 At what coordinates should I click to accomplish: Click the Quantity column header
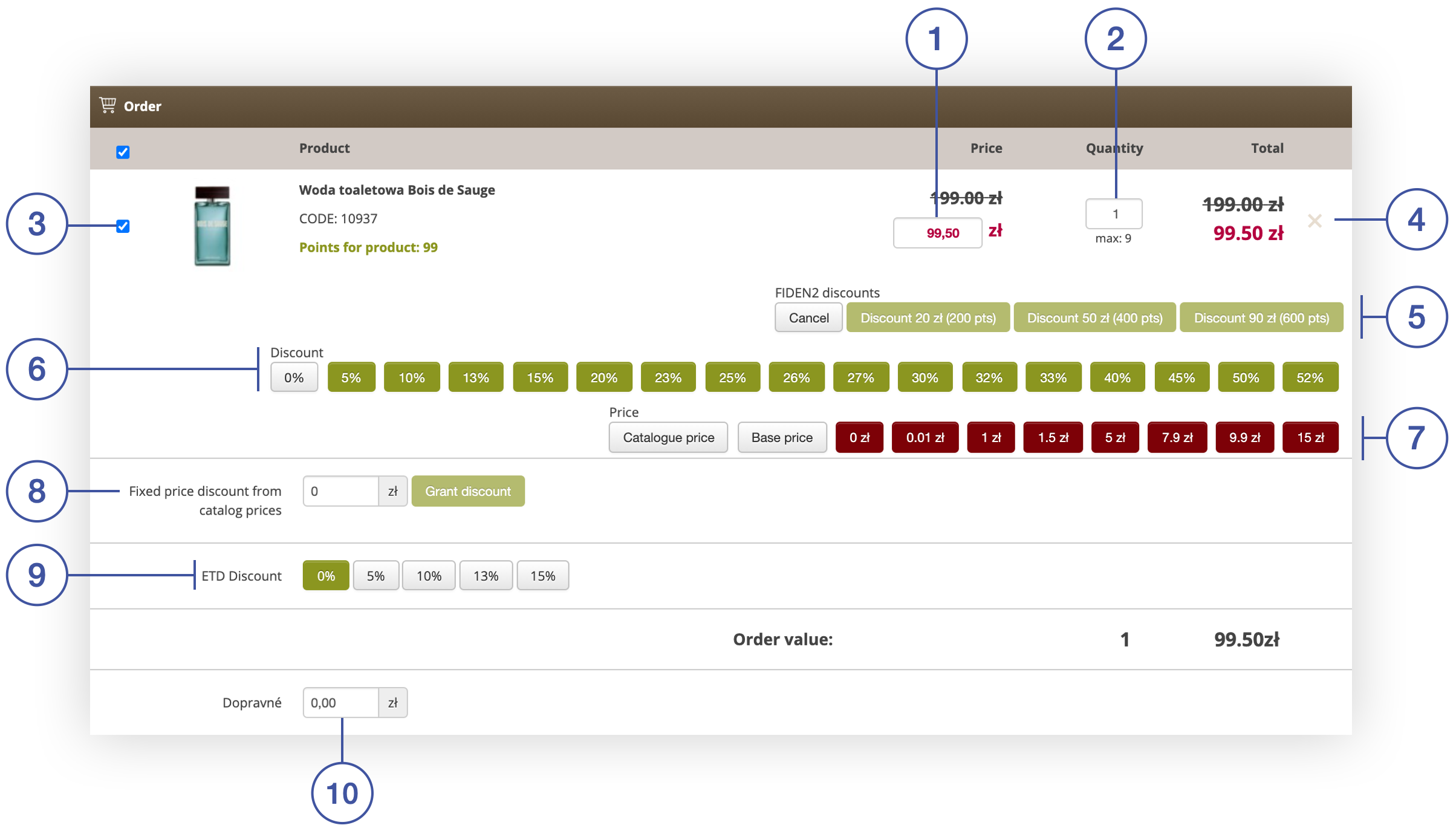point(1114,148)
